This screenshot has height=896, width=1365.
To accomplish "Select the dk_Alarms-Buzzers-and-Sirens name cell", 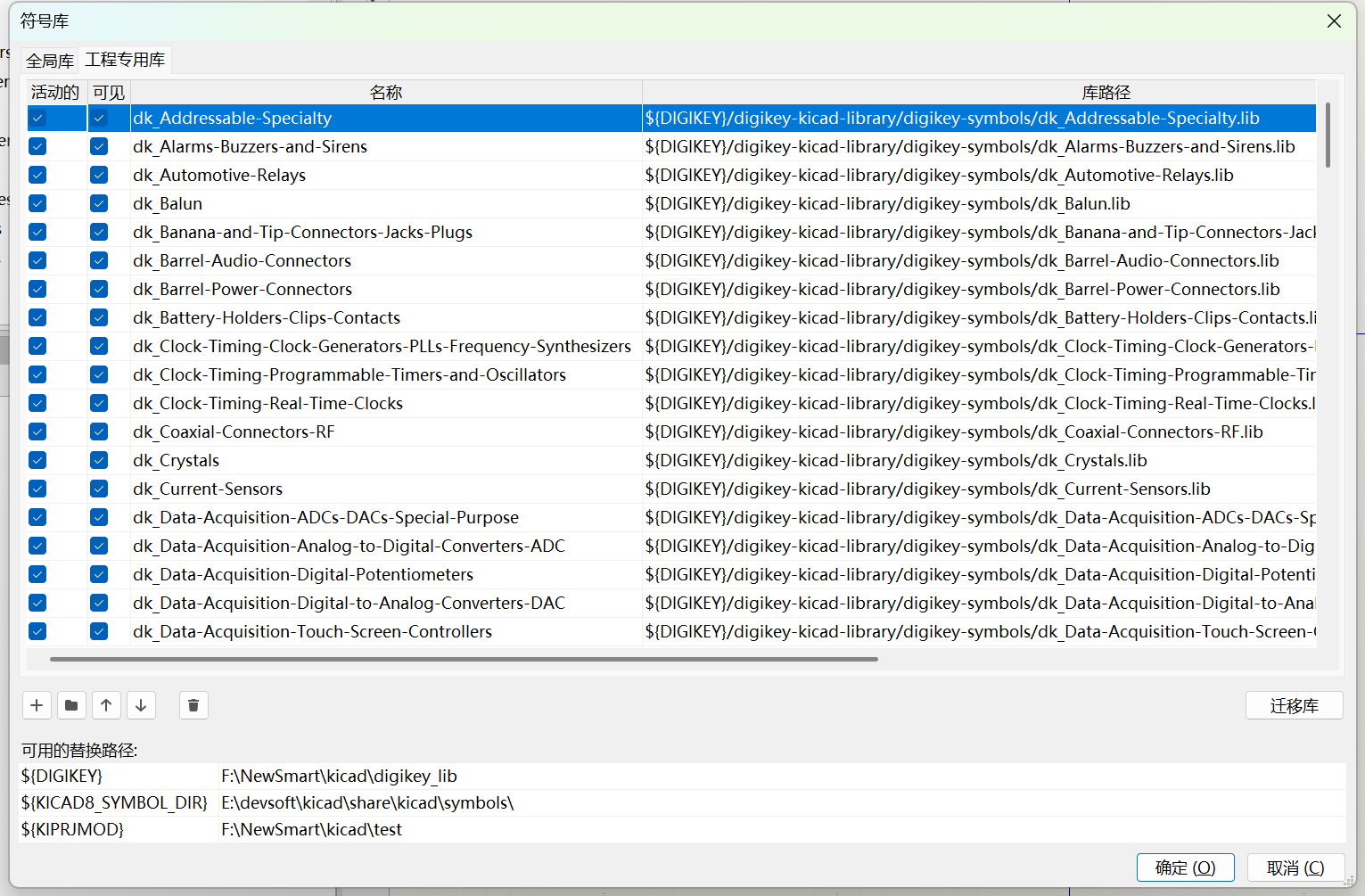I will click(x=386, y=146).
